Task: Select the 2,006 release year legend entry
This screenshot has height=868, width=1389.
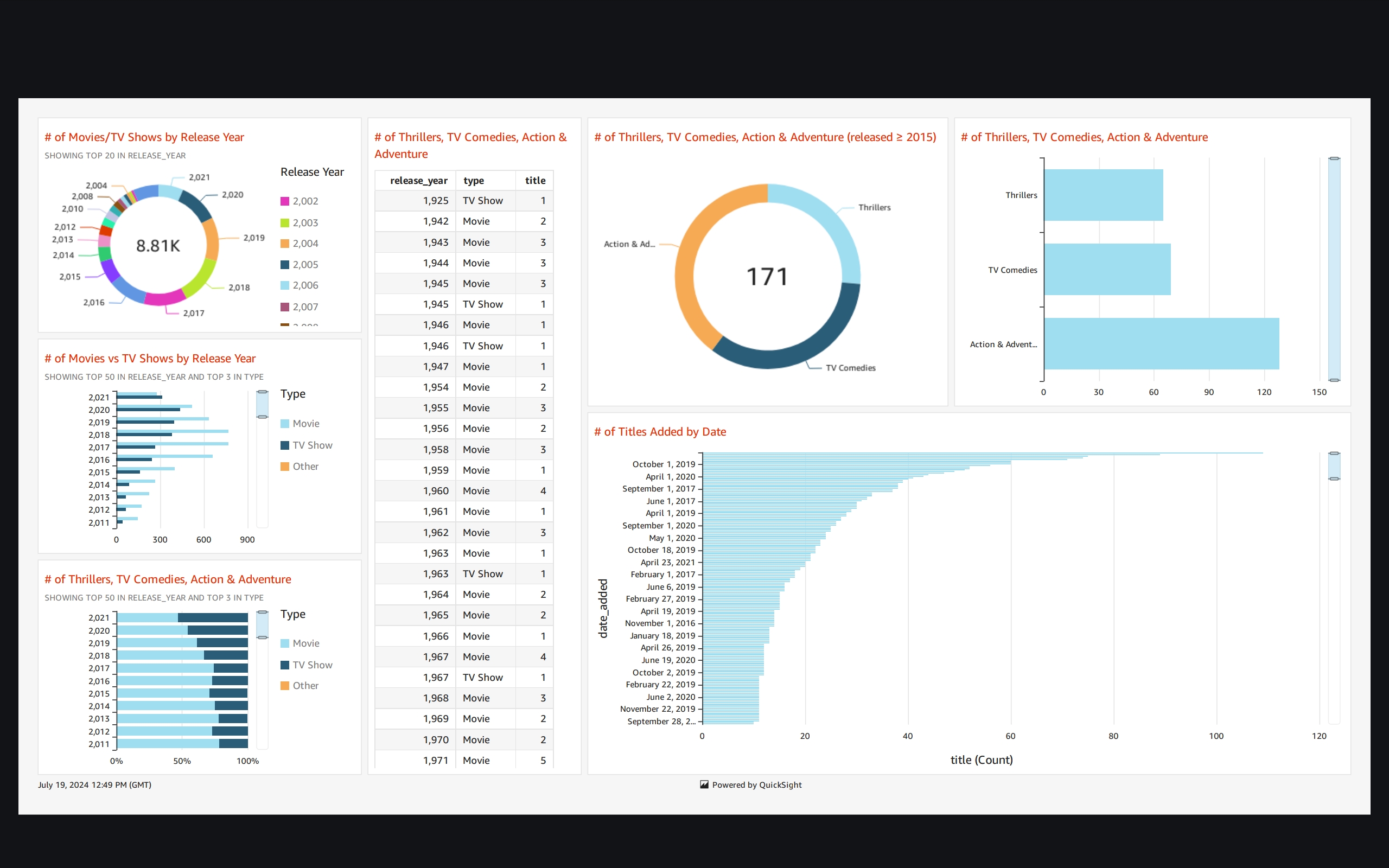Action: [299, 285]
